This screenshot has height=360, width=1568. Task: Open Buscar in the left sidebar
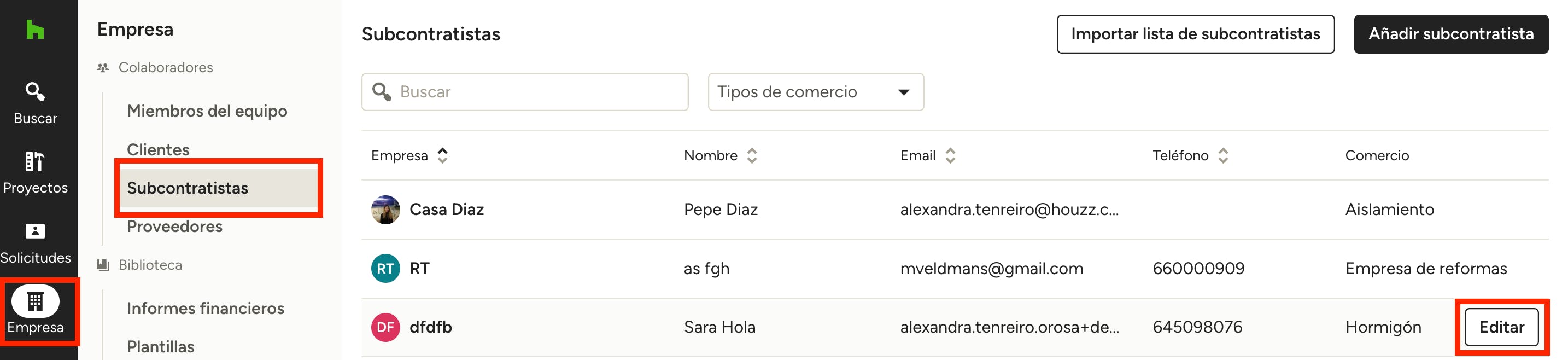click(x=36, y=103)
